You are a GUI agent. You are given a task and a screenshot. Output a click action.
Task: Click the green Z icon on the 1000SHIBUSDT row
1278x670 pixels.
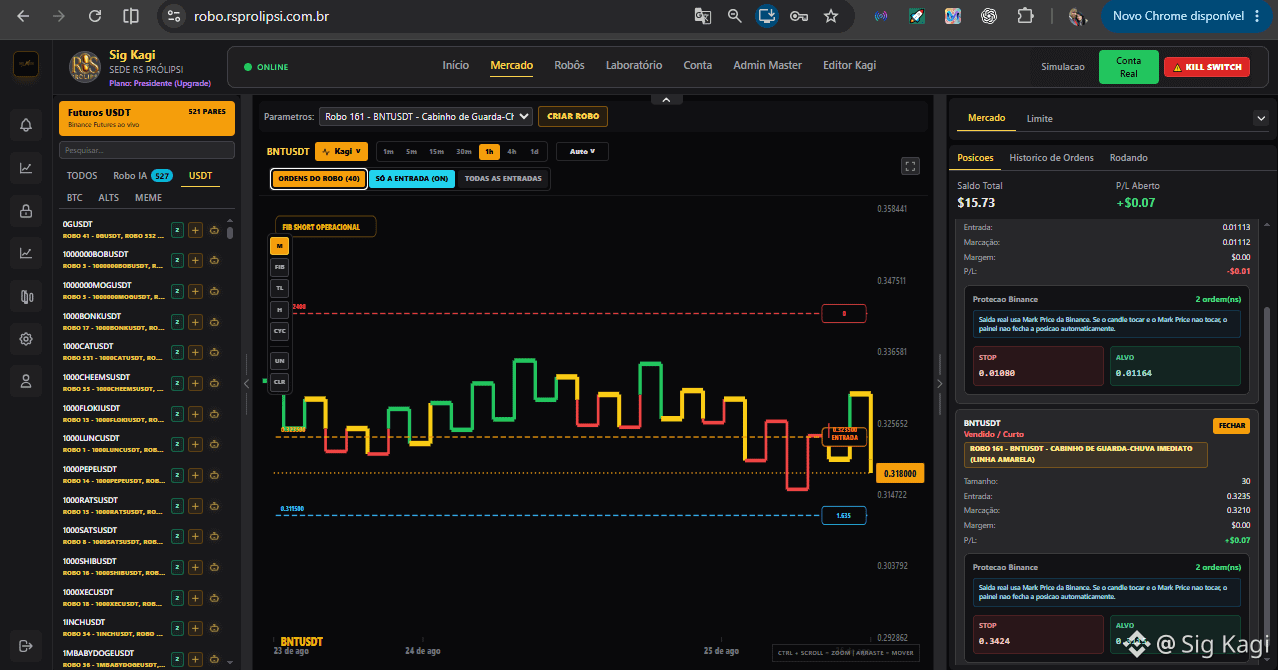[177, 566]
